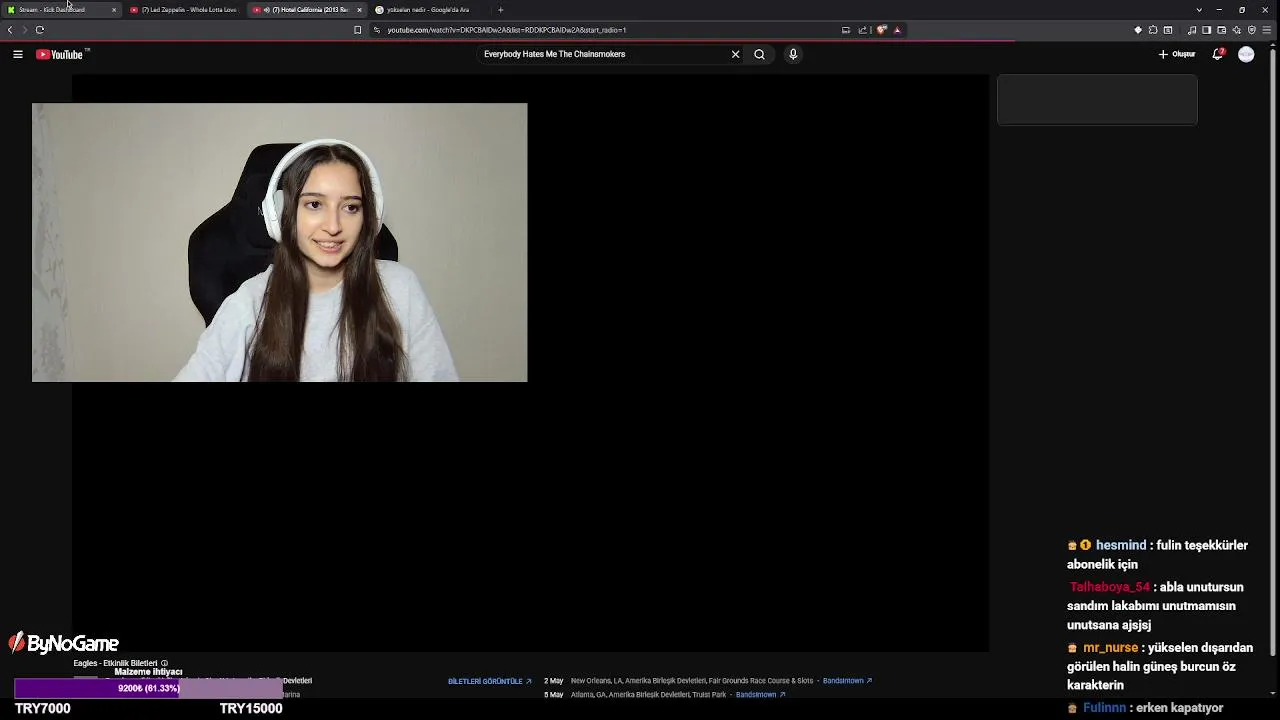Click the screenshot-style extension icon beside puzzle
This screenshot has width=1280, height=720.
(1168, 30)
